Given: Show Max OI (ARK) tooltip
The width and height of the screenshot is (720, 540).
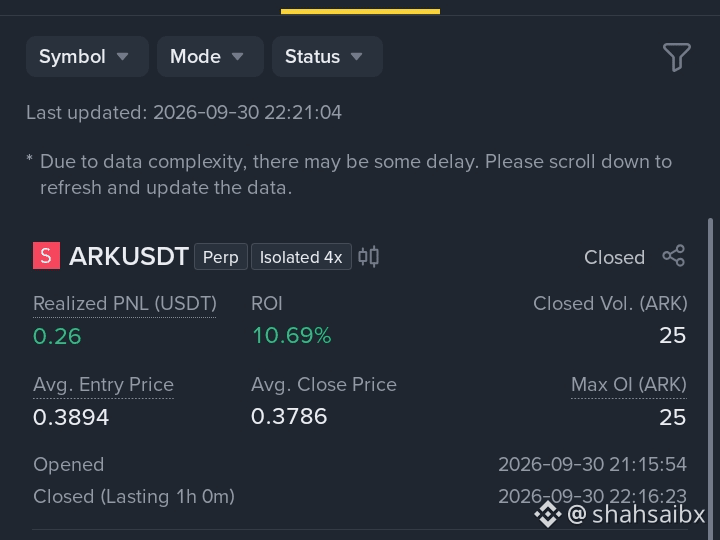Looking at the screenshot, I should tap(629, 385).
